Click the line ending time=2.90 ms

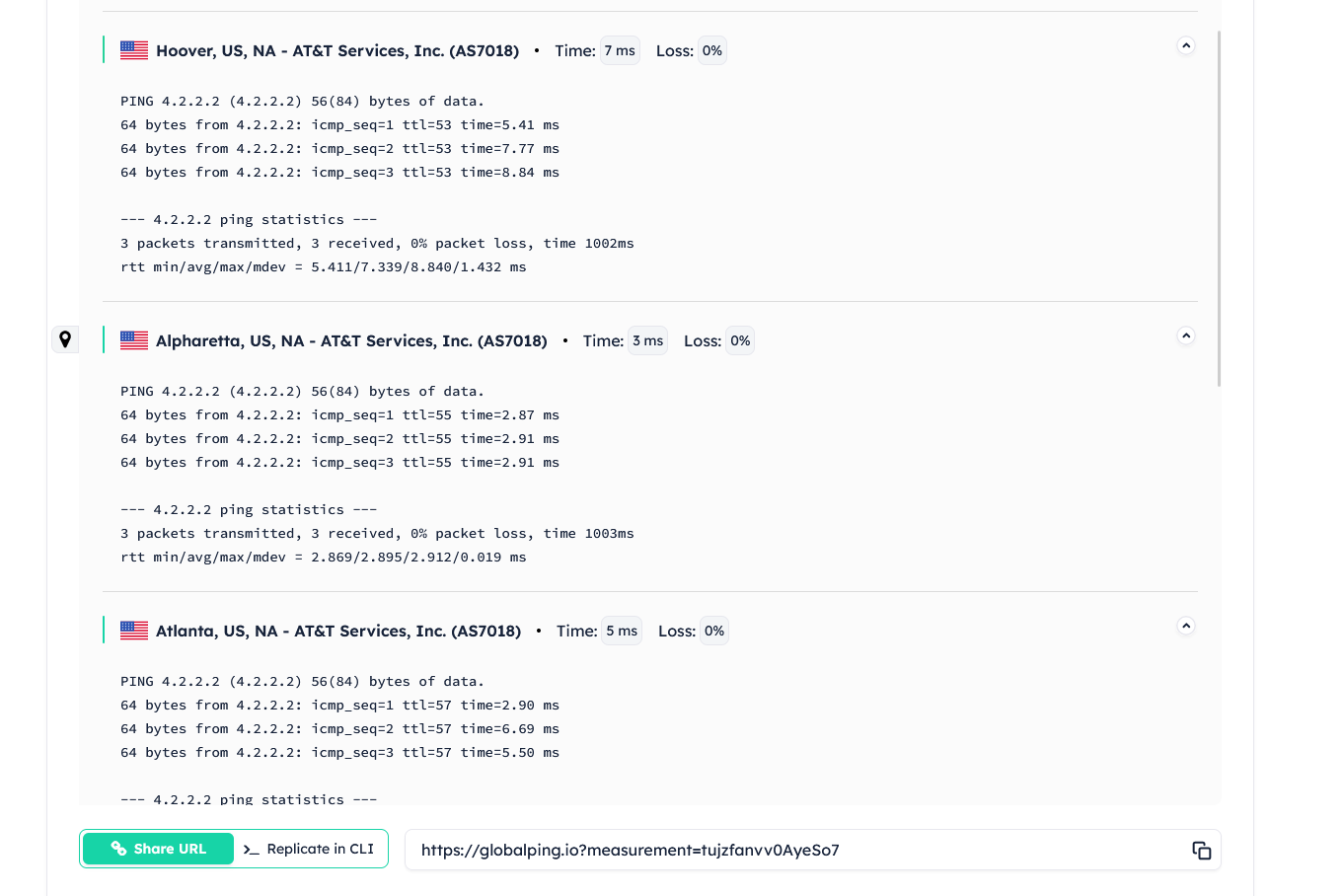[339, 706]
